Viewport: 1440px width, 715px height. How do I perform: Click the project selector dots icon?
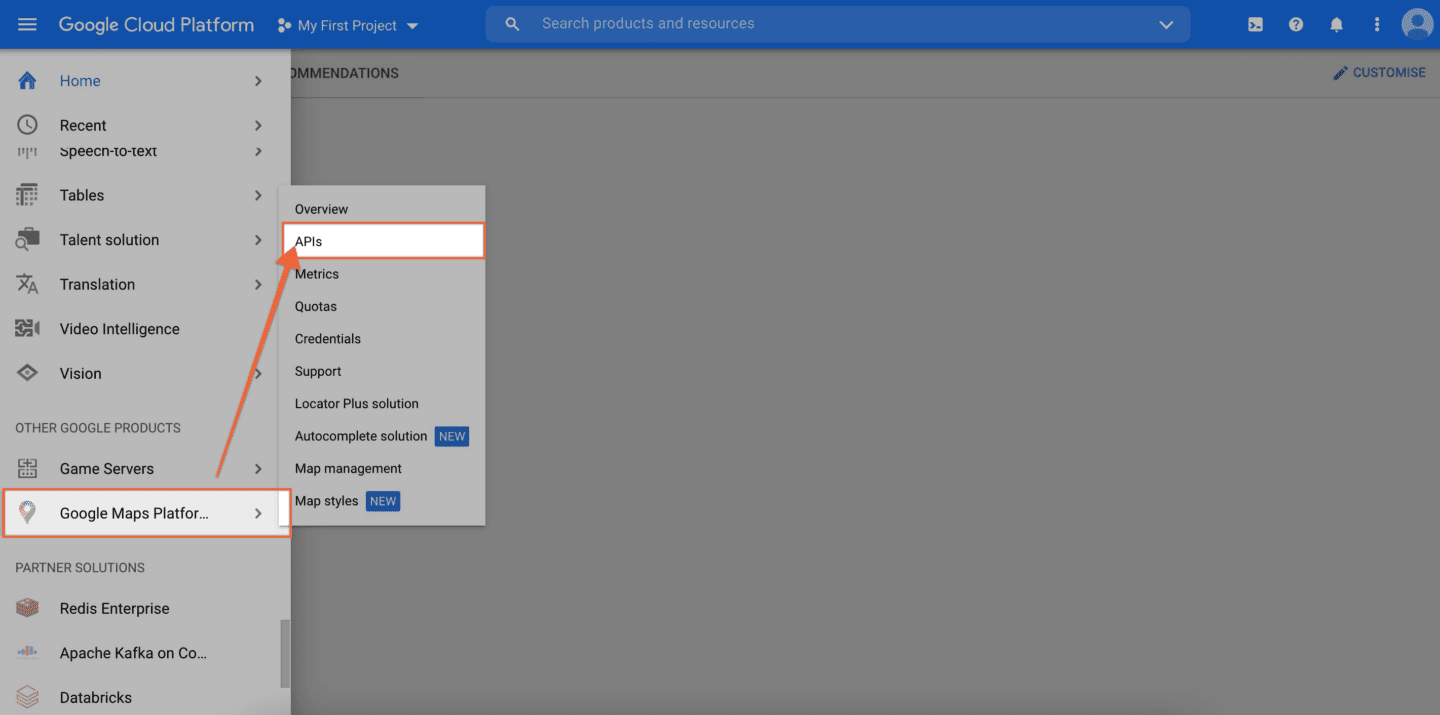click(284, 25)
